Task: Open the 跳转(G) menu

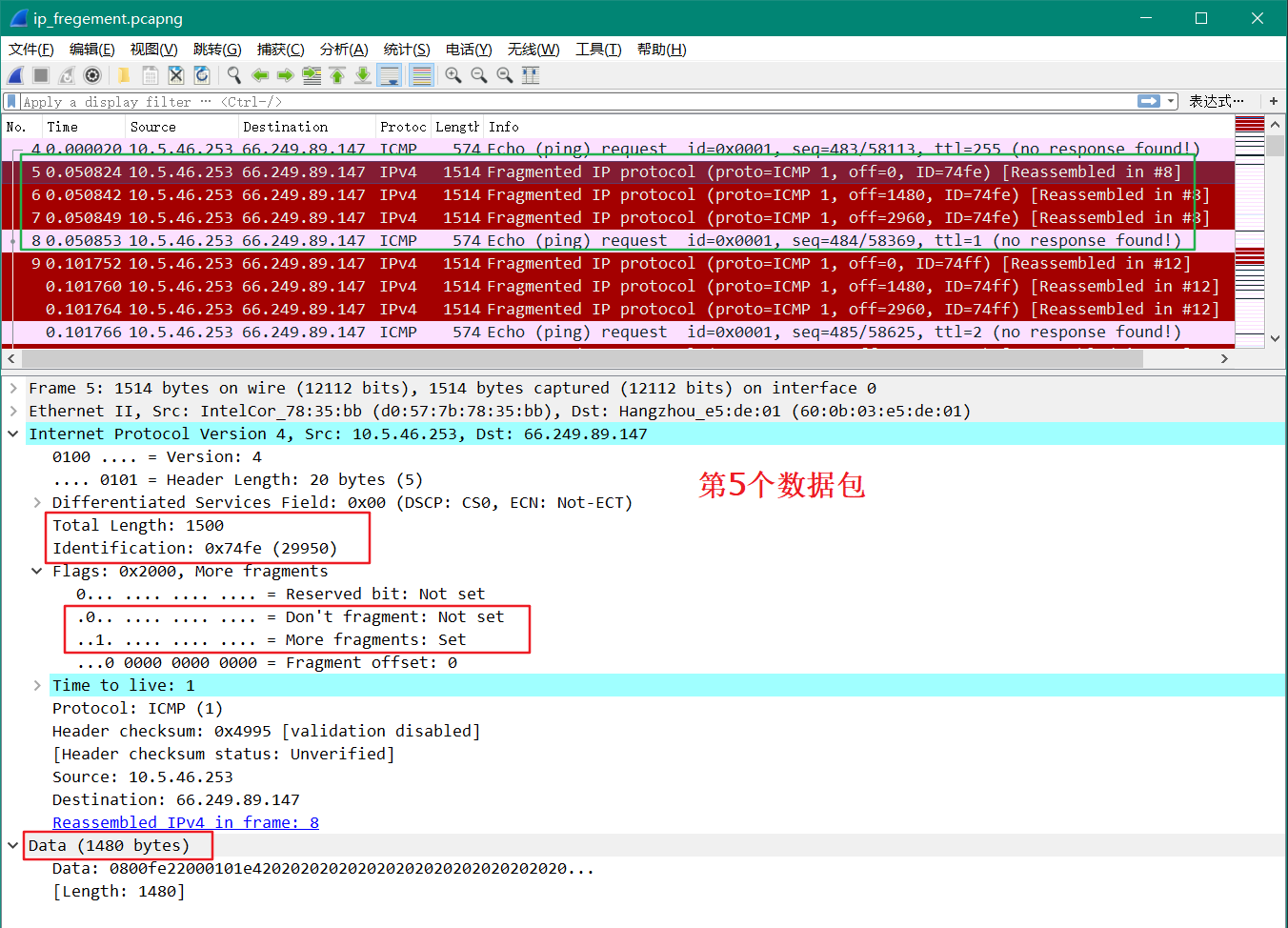Action: pos(217,50)
